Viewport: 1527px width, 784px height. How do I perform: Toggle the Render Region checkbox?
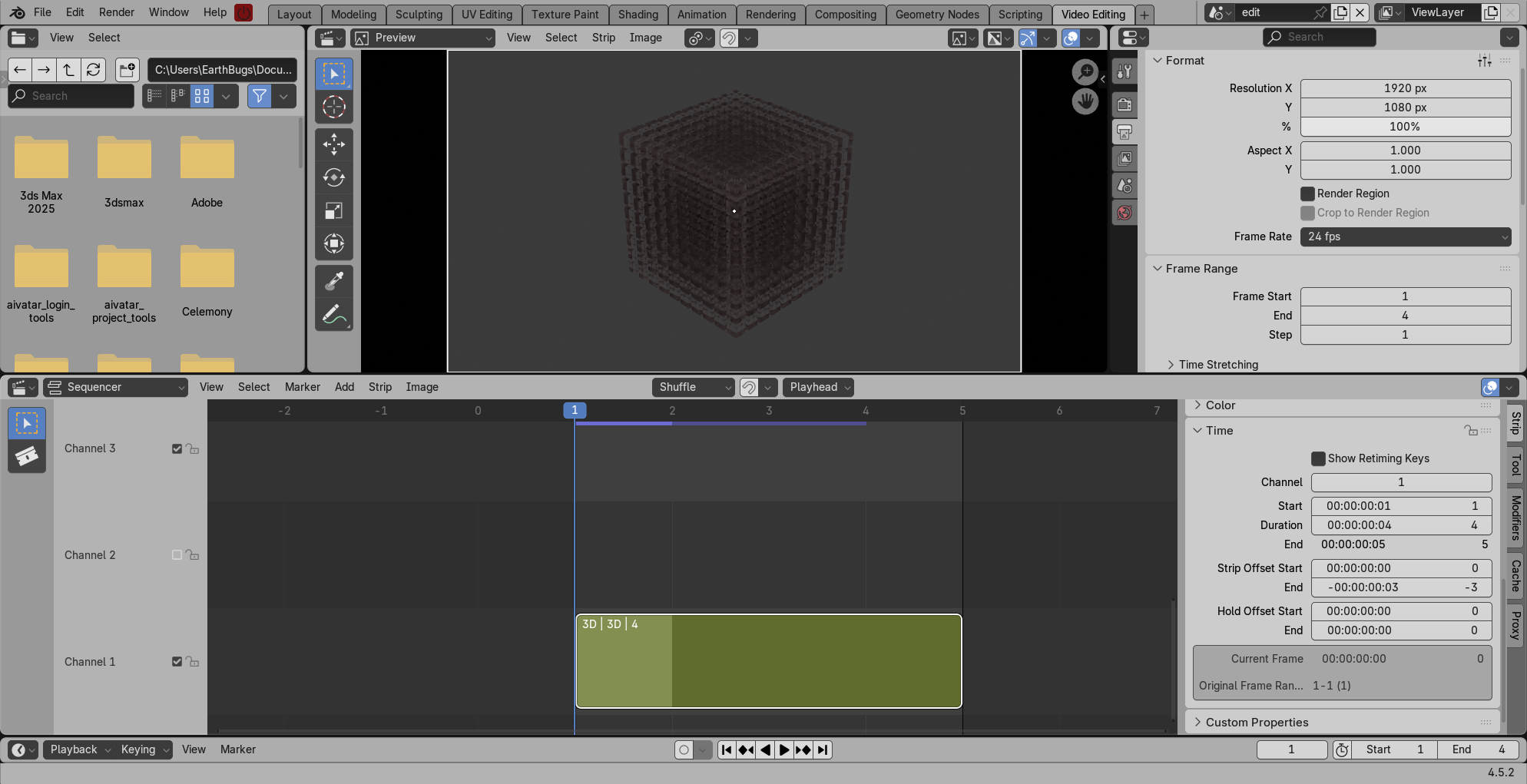[x=1307, y=194]
